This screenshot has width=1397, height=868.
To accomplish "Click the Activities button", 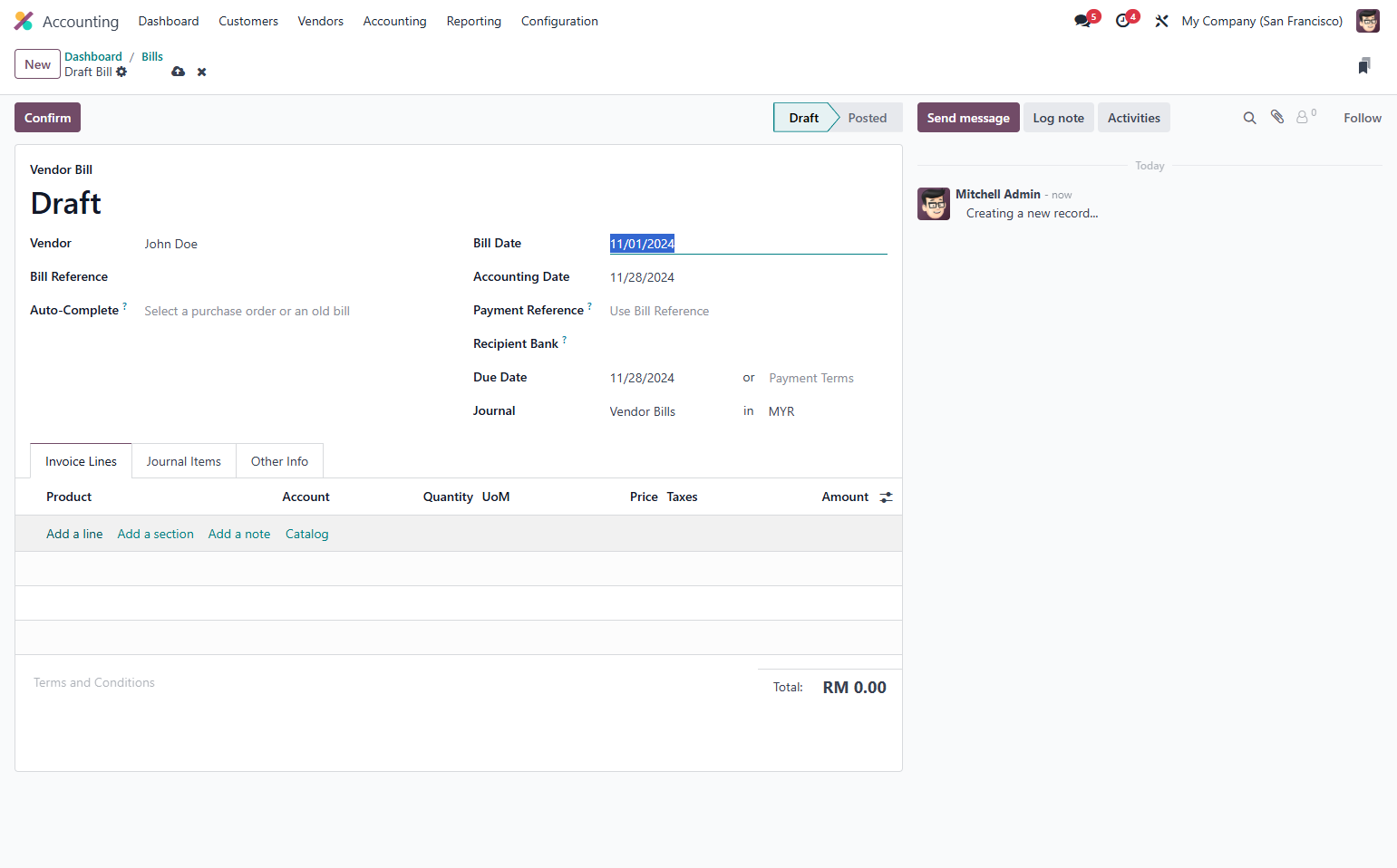I will pos(1133,118).
